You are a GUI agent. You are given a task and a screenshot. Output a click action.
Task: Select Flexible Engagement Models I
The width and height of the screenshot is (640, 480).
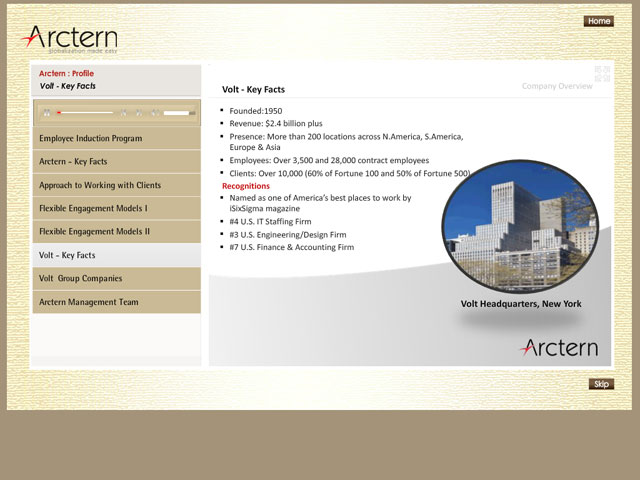click(x=116, y=208)
